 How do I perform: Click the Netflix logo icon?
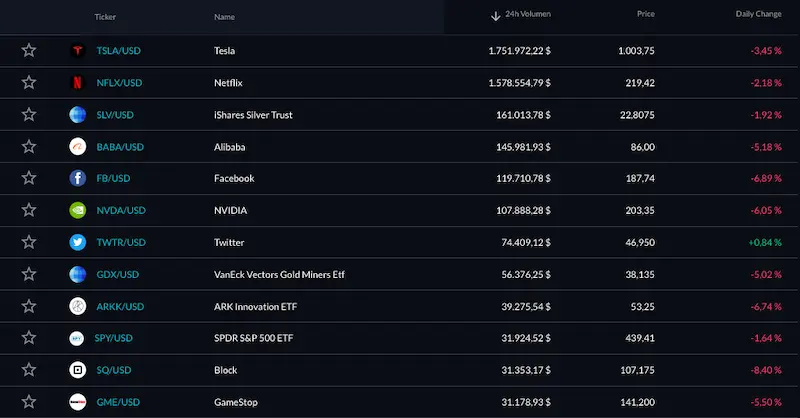(78, 83)
